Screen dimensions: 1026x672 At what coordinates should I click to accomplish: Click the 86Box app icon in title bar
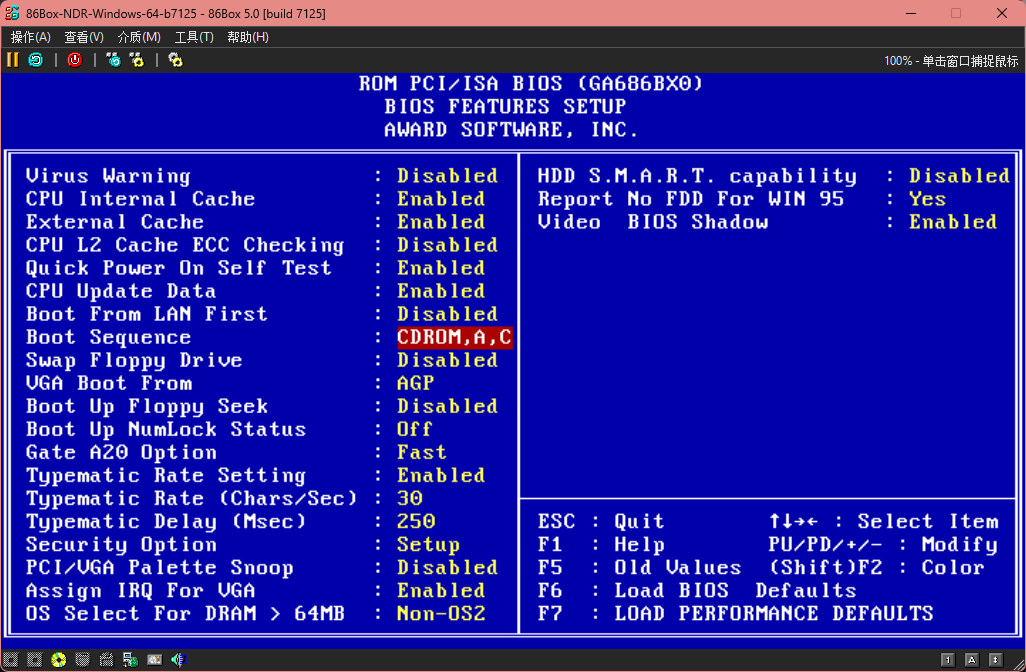(12, 13)
